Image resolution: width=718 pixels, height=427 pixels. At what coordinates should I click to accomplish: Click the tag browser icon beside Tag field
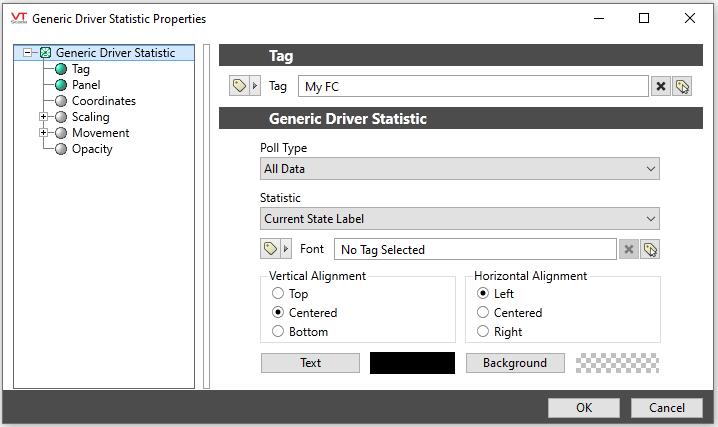[x=239, y=86]
